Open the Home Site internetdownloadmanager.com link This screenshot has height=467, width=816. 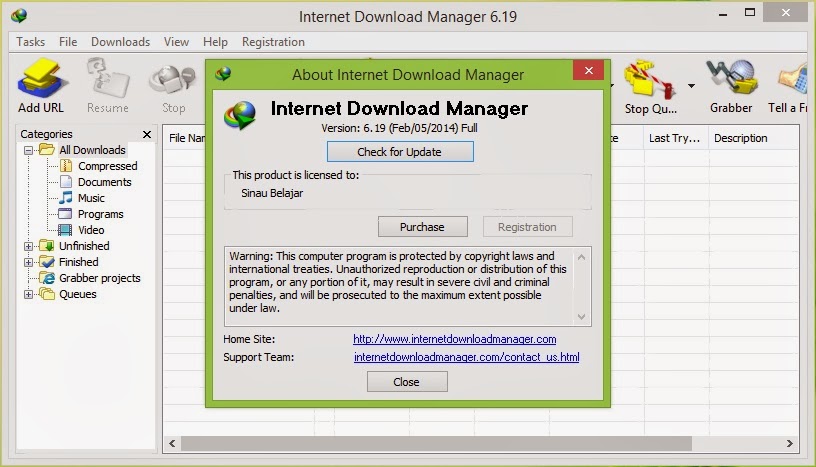click(454, 339)
